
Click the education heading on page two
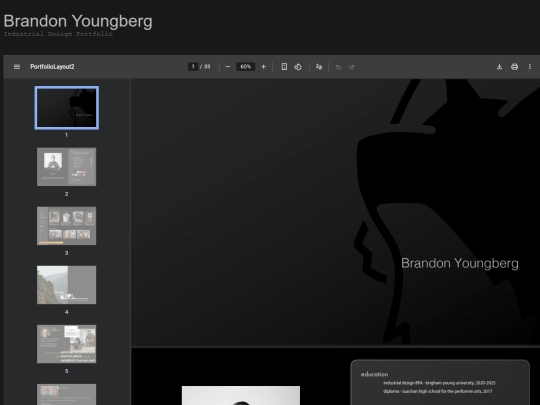click(x=374, y=374)
